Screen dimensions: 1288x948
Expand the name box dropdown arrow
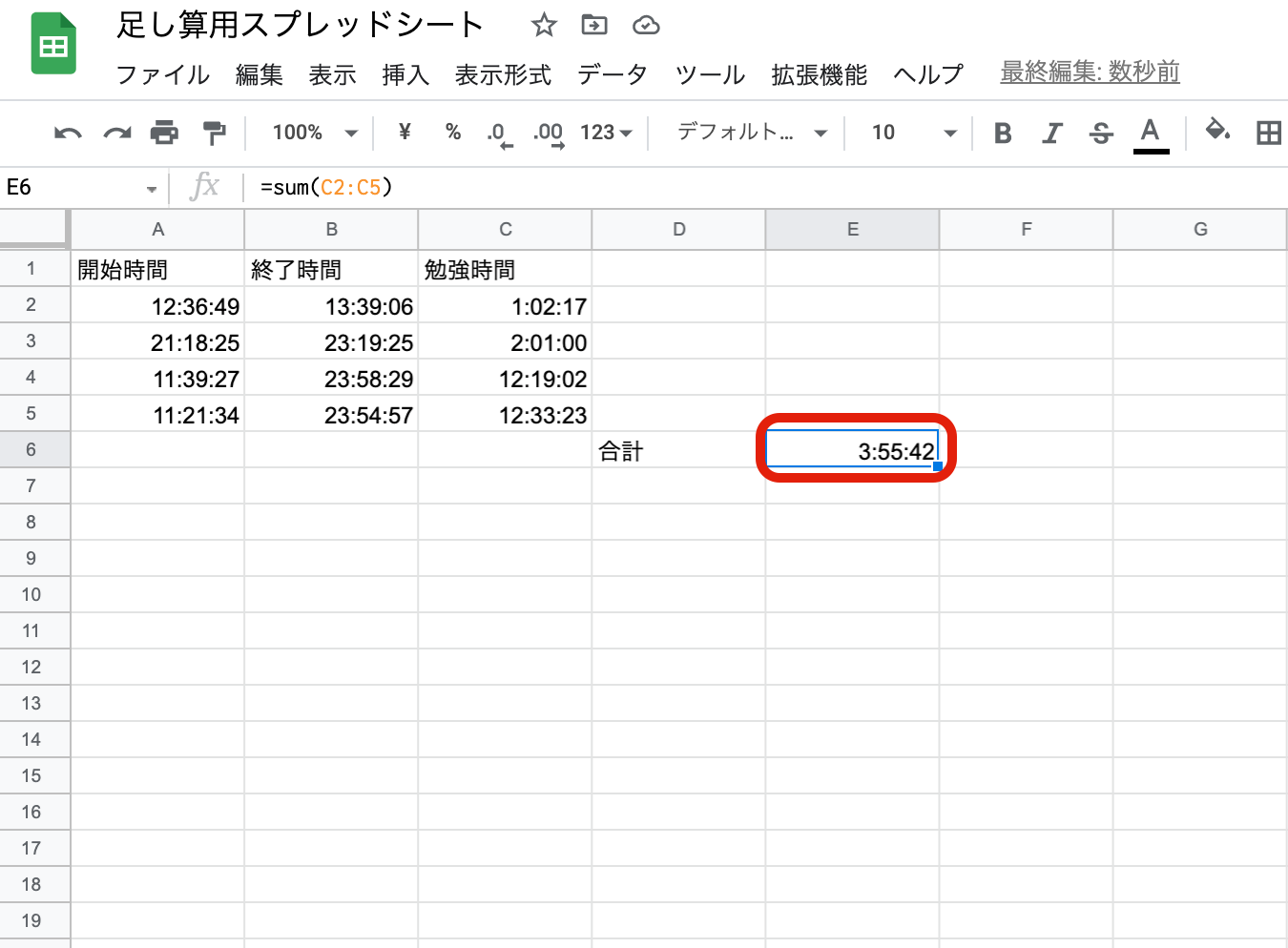coord(151,189)
